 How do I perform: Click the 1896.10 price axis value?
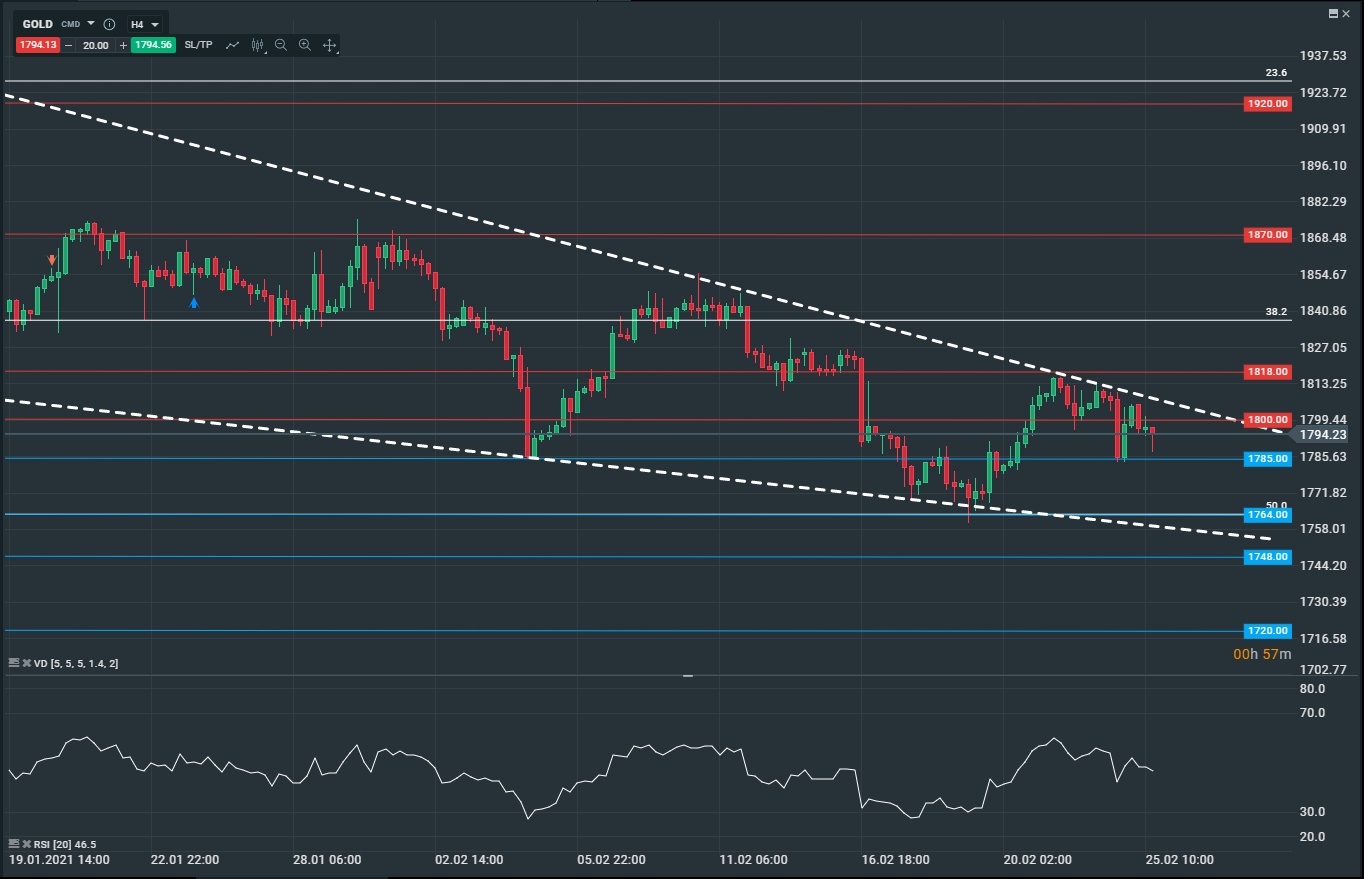pos(1323,165)
